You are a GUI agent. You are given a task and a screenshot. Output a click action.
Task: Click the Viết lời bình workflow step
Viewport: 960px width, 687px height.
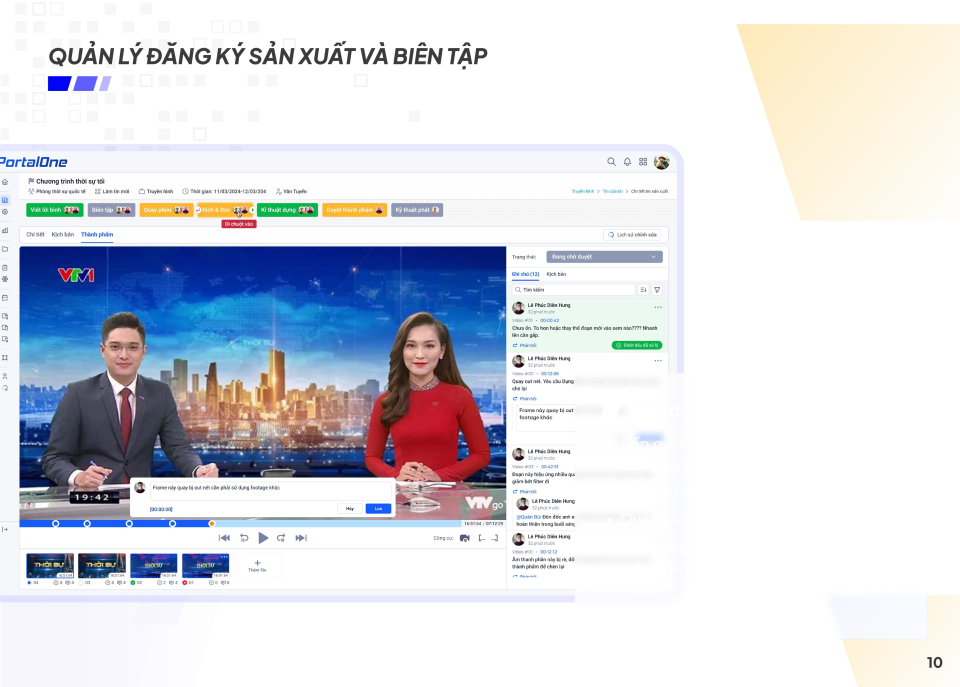[x=55, y=210]
